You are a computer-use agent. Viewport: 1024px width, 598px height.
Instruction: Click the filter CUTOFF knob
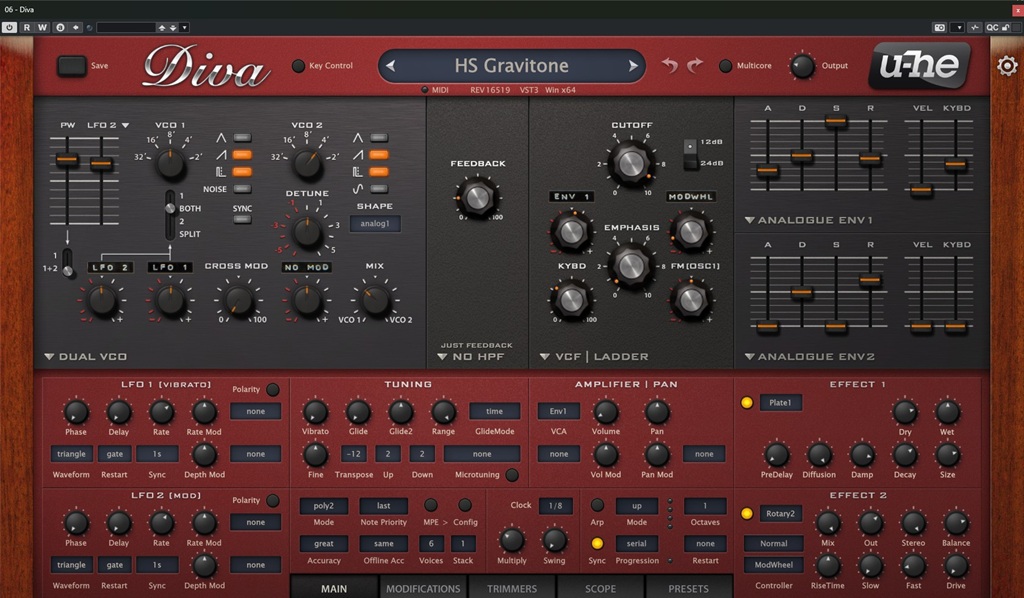pos(631,163)
